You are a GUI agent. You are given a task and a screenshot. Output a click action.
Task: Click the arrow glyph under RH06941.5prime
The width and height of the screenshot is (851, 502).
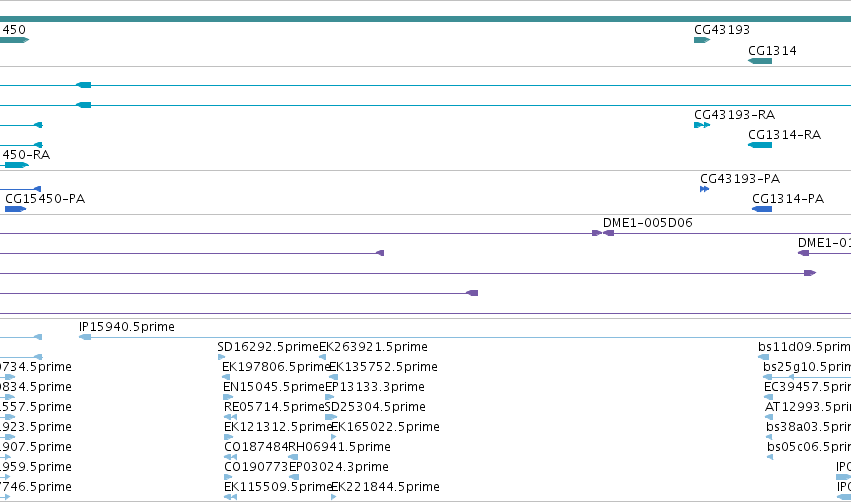(293, 457)
